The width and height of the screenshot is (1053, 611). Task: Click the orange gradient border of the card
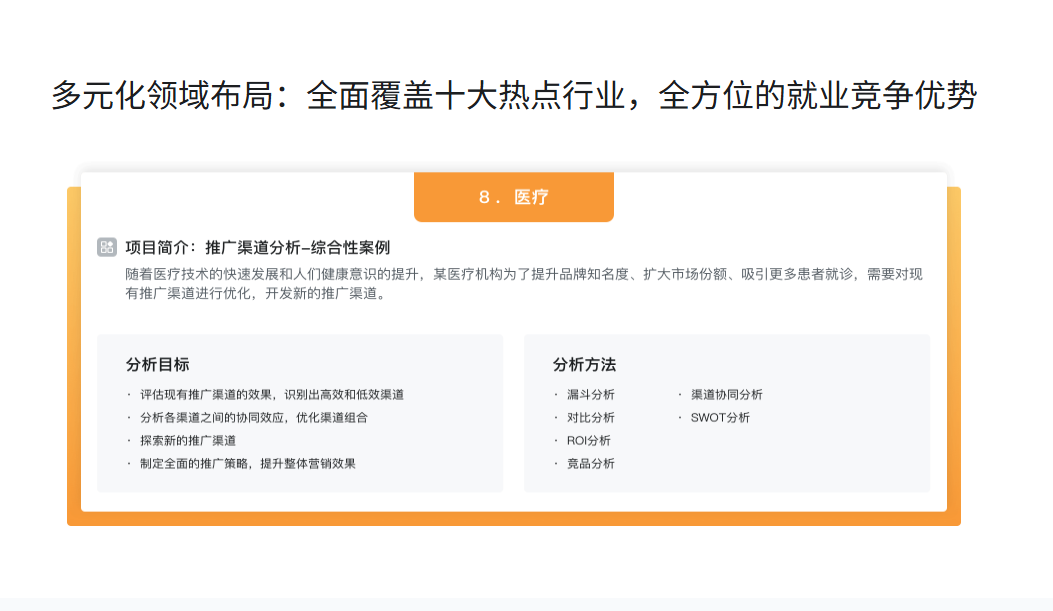(x=73, y=350)
